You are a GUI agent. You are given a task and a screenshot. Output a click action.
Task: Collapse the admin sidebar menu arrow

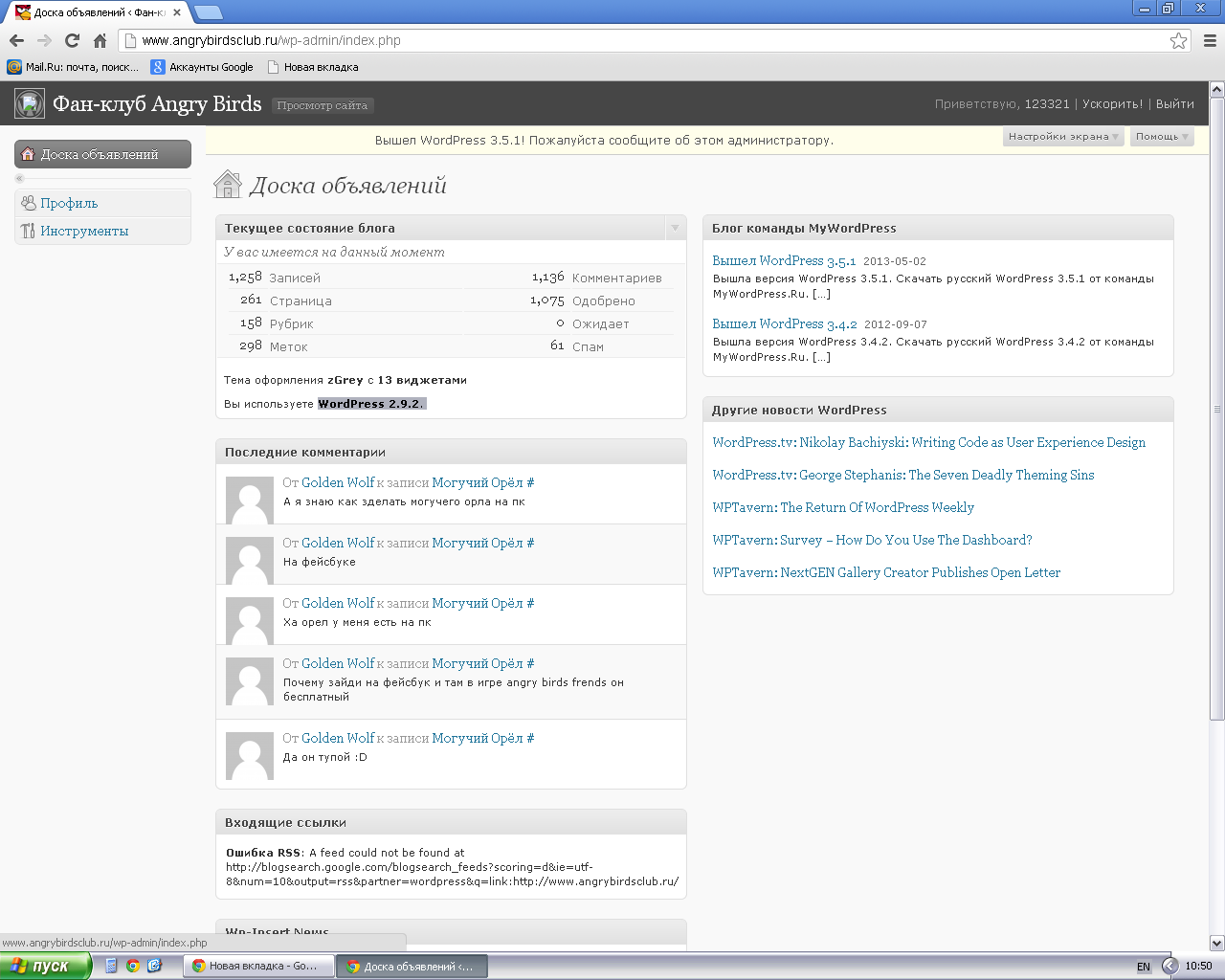[x=19, y=179]
